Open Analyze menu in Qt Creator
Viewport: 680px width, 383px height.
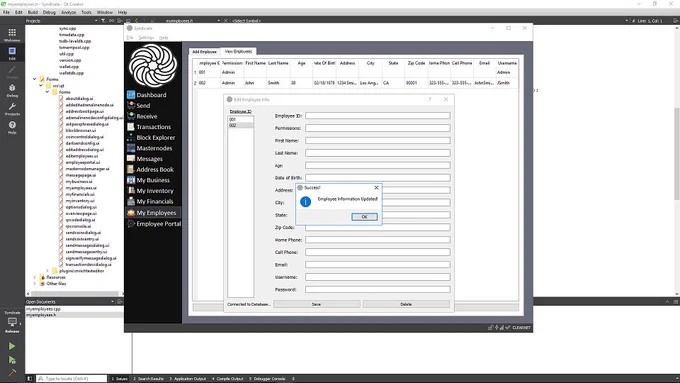(69, 12)
